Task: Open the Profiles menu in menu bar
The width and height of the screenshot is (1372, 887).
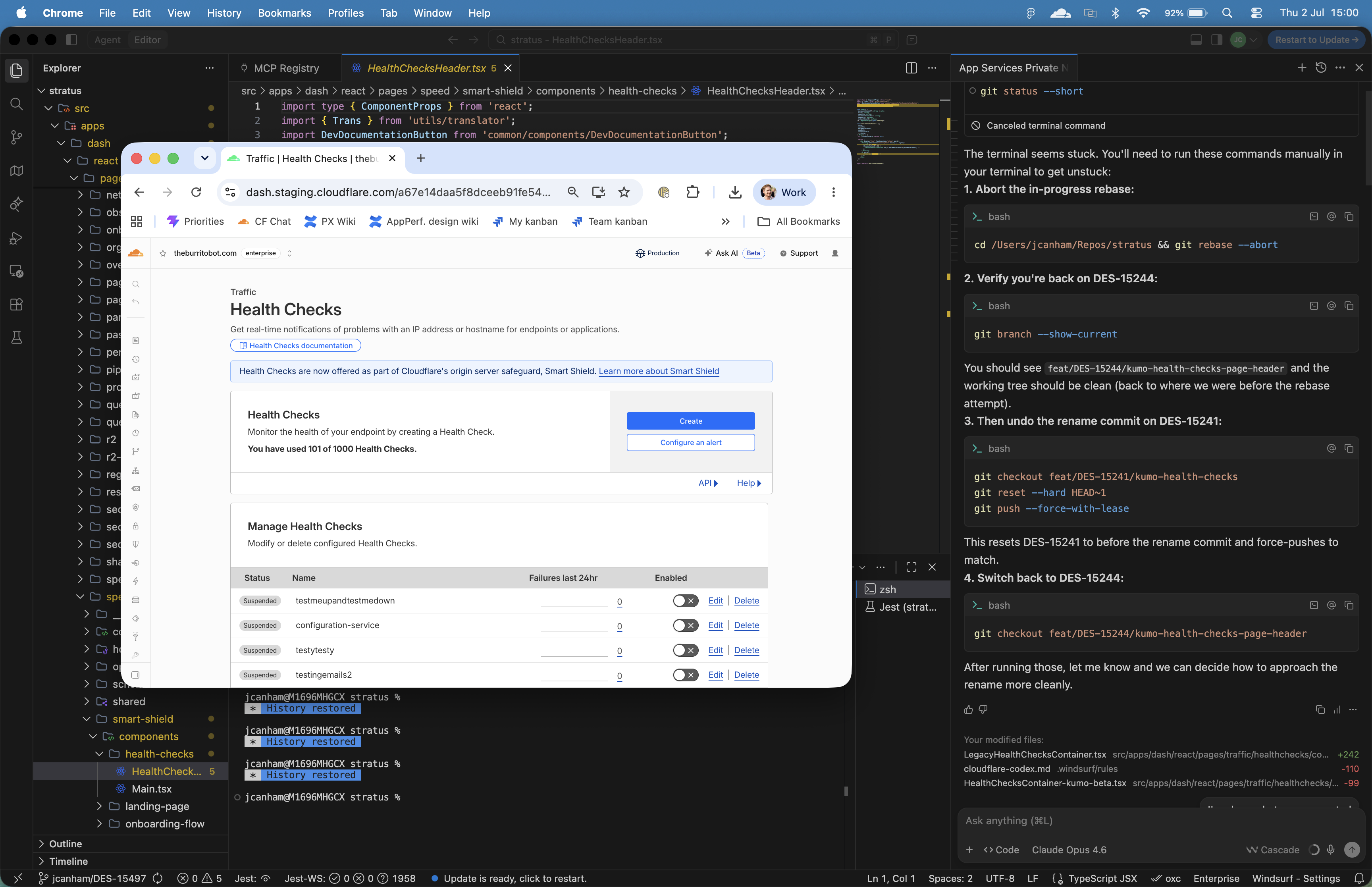Action: pyautogui.click(x=345, y=13)
